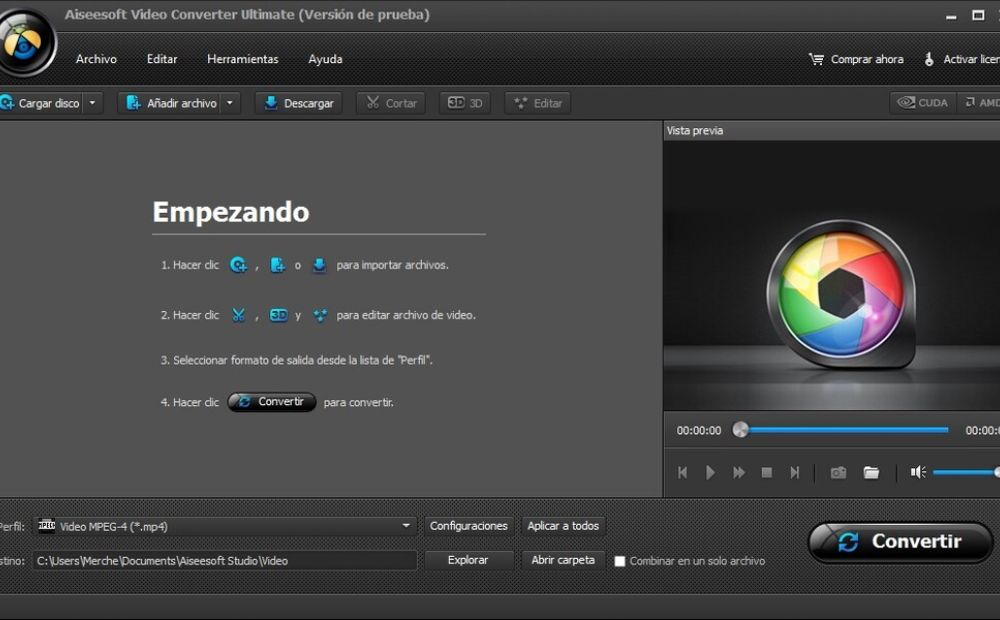1000x620 pixels.
Task: Click the Vista previa panel title
Action: [x=695, y=131]
